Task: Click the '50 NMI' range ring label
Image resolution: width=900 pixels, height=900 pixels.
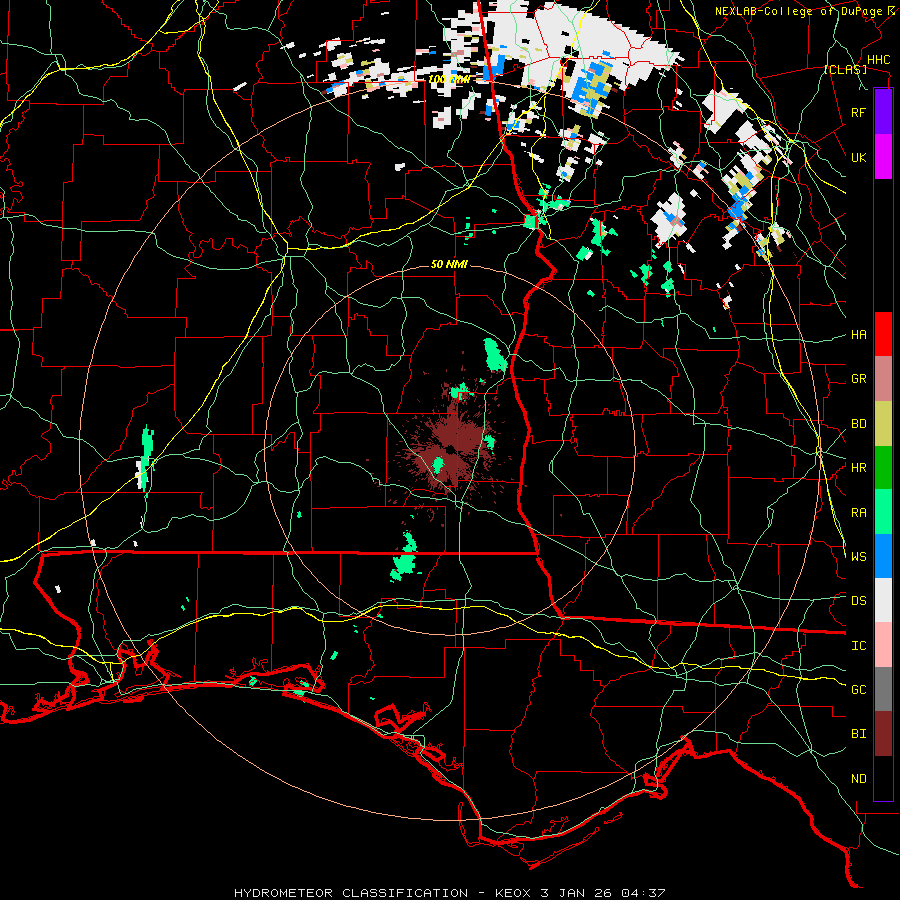Action: click(449, 264)
